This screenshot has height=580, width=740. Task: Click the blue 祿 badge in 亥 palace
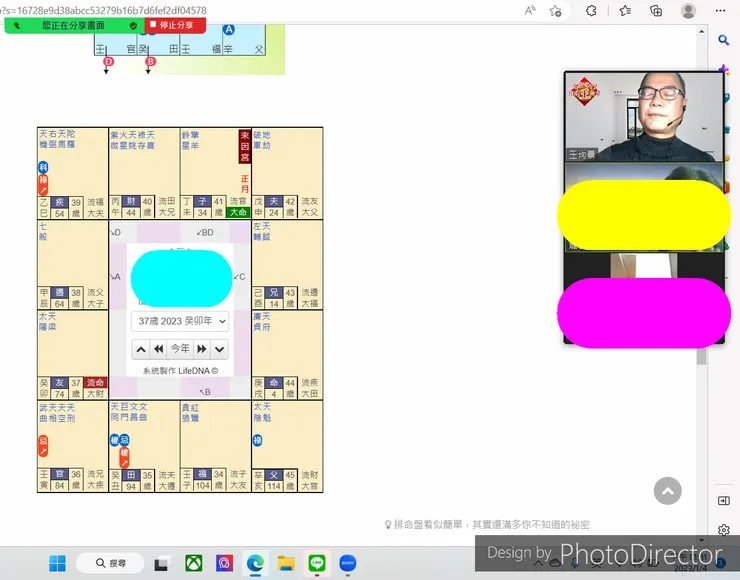point(258,440)
